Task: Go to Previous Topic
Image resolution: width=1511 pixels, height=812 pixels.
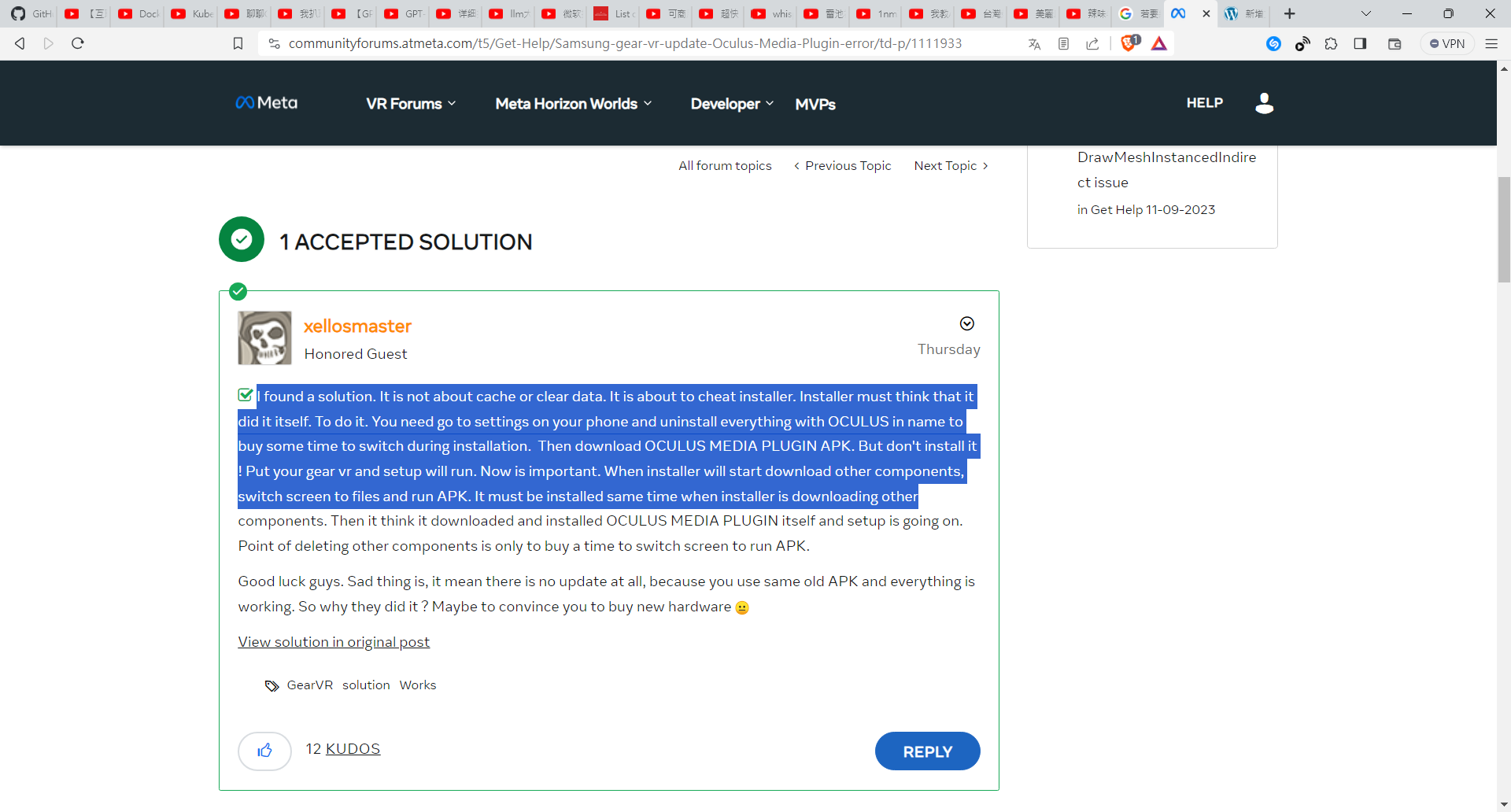Action: tap(843, 166)
